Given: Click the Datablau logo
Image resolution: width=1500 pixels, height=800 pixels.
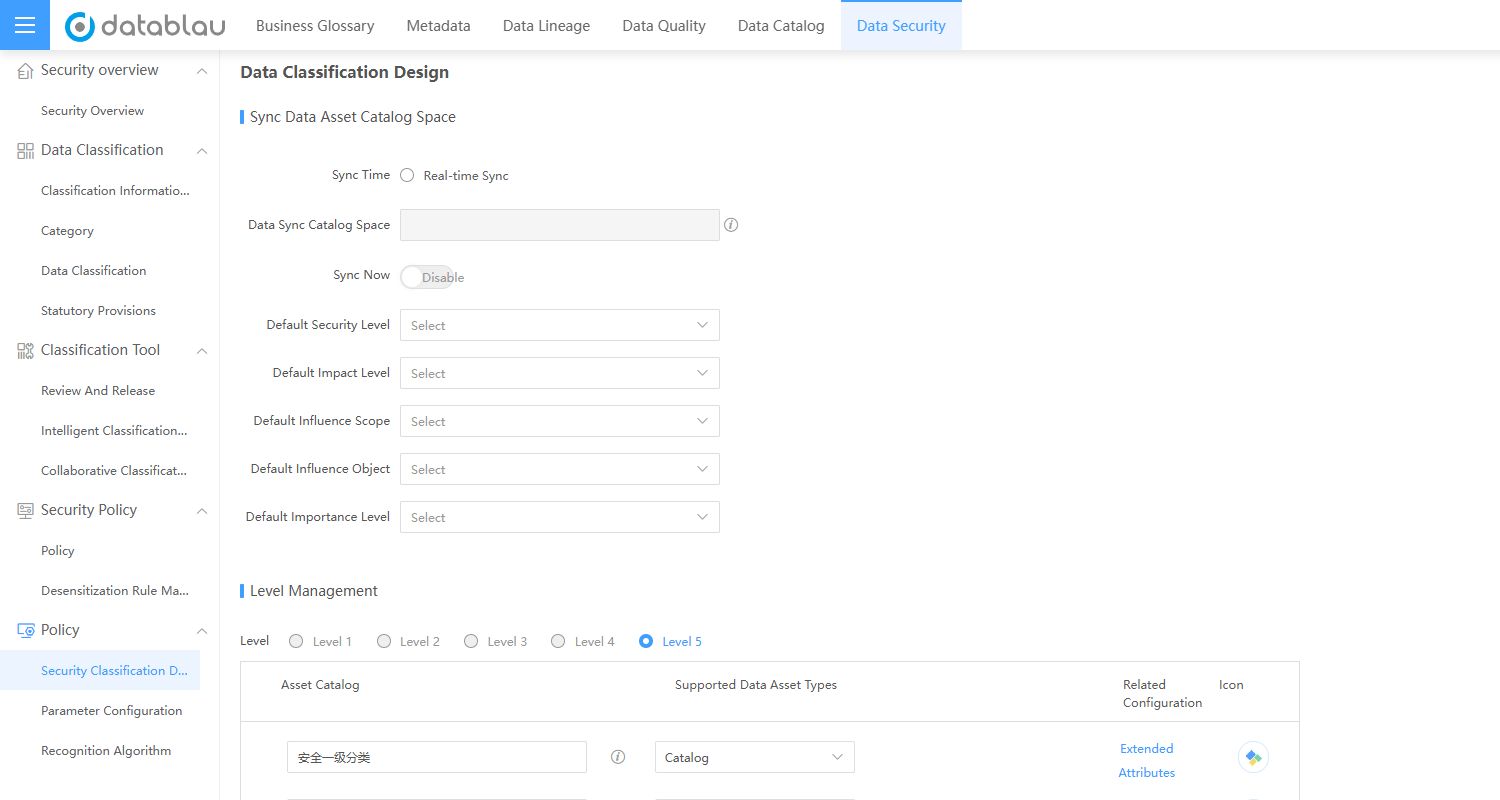Looking at the screenshot, I should point(145,26).
